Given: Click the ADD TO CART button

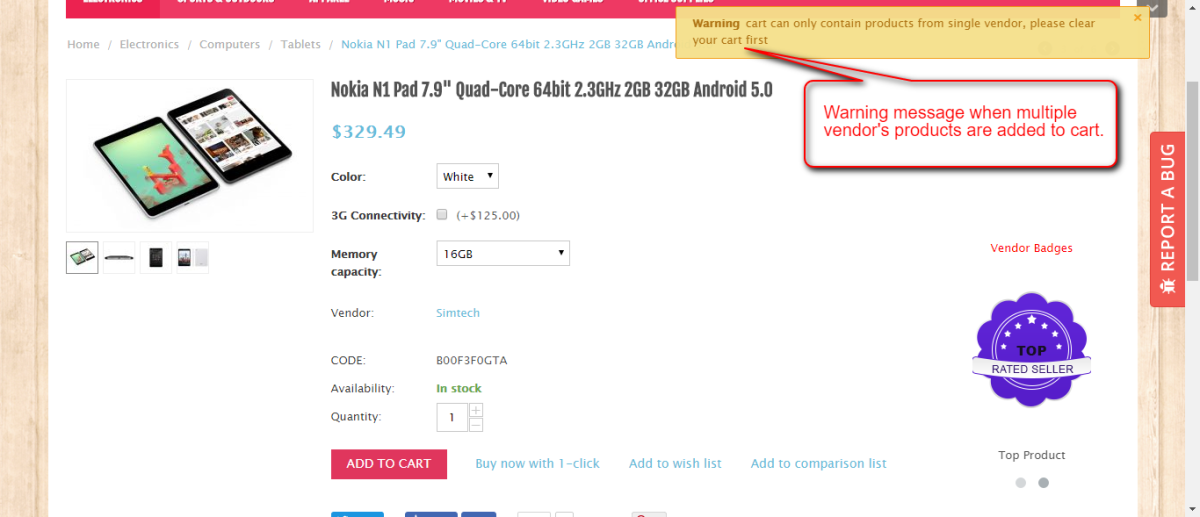Looking at the screenshot, I should pyautogui.click(x=389, y=464).
